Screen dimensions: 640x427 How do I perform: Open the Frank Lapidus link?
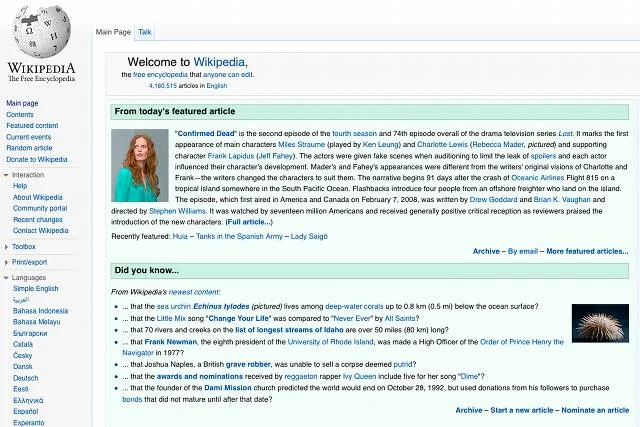(231, 156)
